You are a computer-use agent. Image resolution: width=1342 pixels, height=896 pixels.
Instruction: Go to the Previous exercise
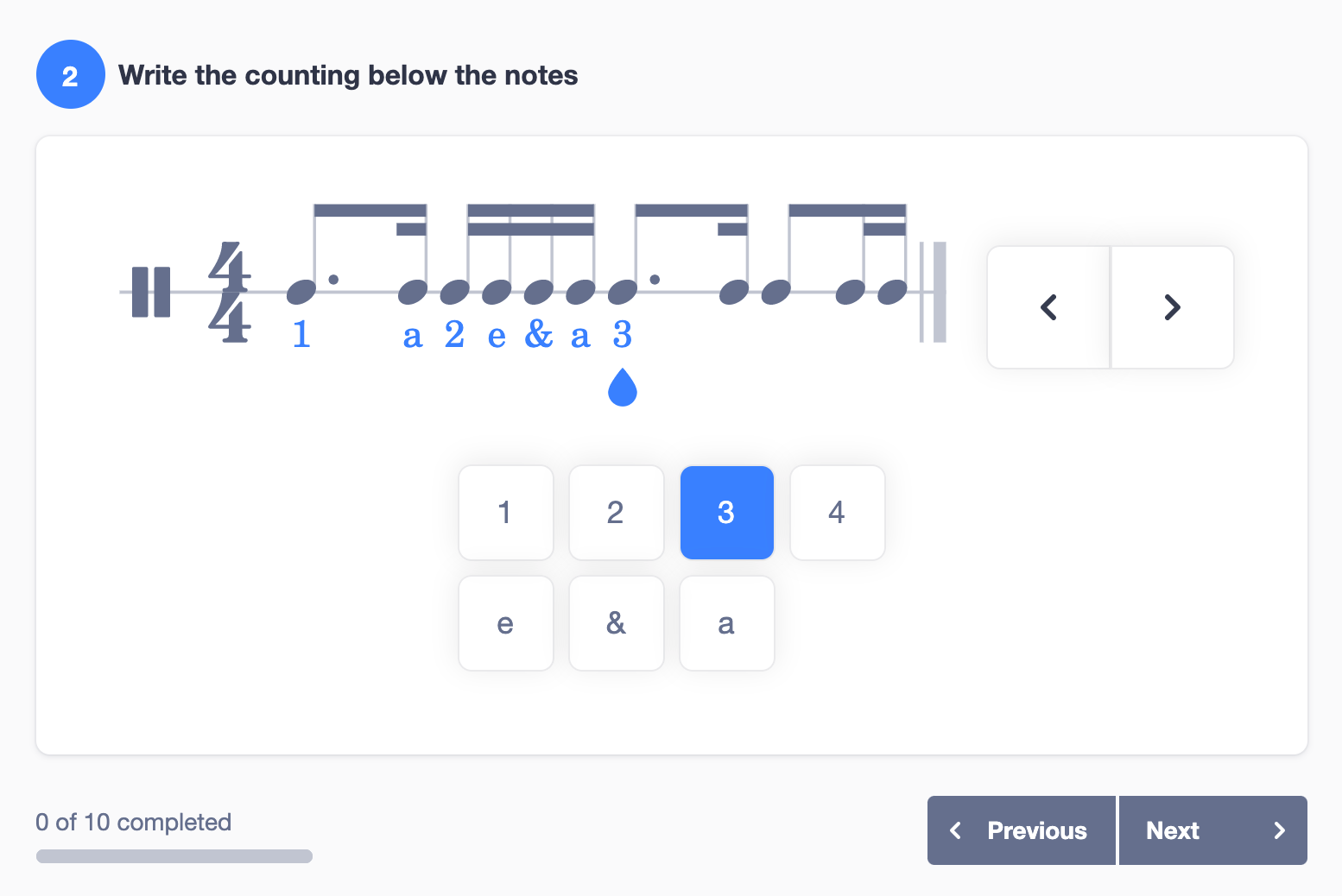tap(1022, 830)
